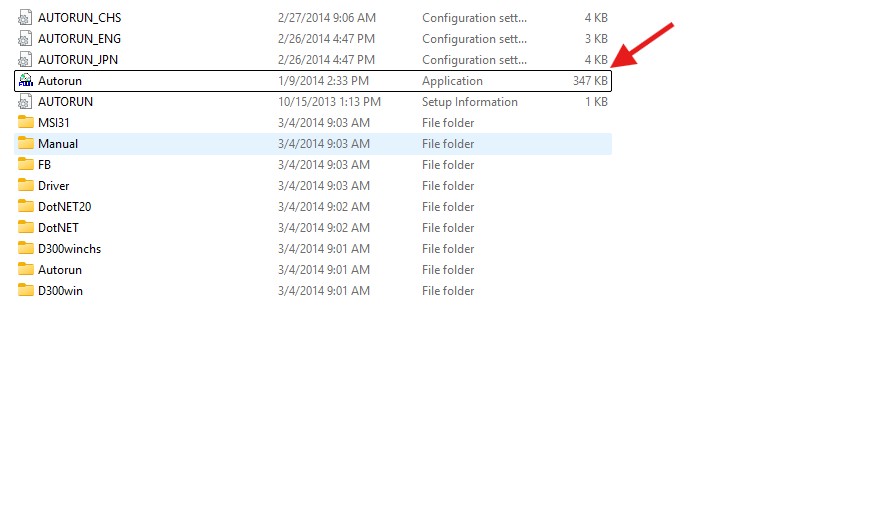Select the file name AUTORUN_JPN
This screenshot has width=870, height=522.
coord(78,60)
